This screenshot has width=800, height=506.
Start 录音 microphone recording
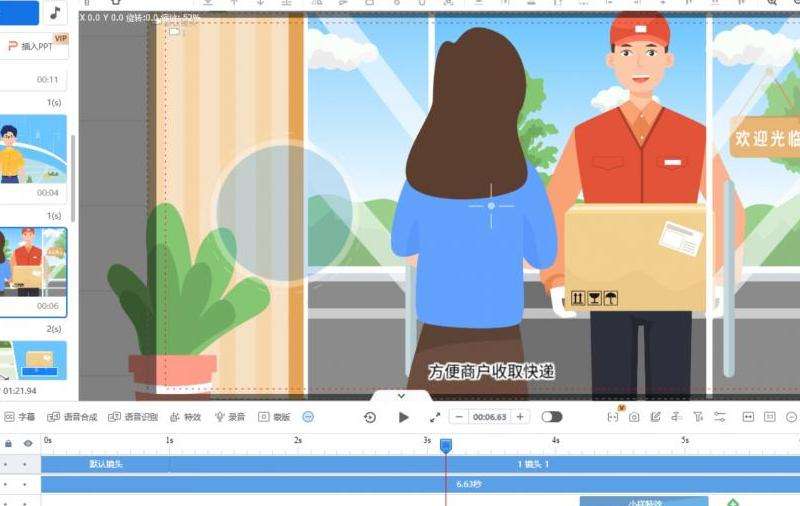click(x=230, y=417)
